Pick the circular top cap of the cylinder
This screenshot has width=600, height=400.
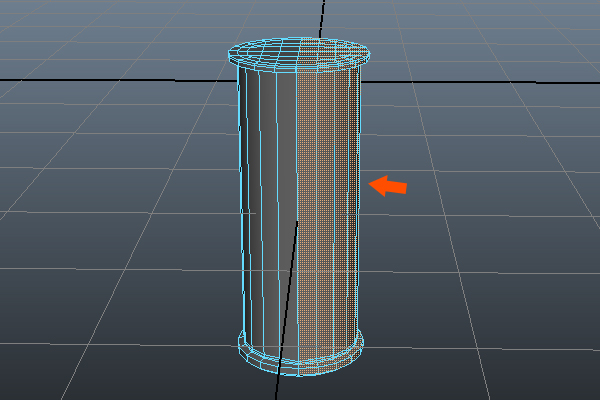coord(299,54)
